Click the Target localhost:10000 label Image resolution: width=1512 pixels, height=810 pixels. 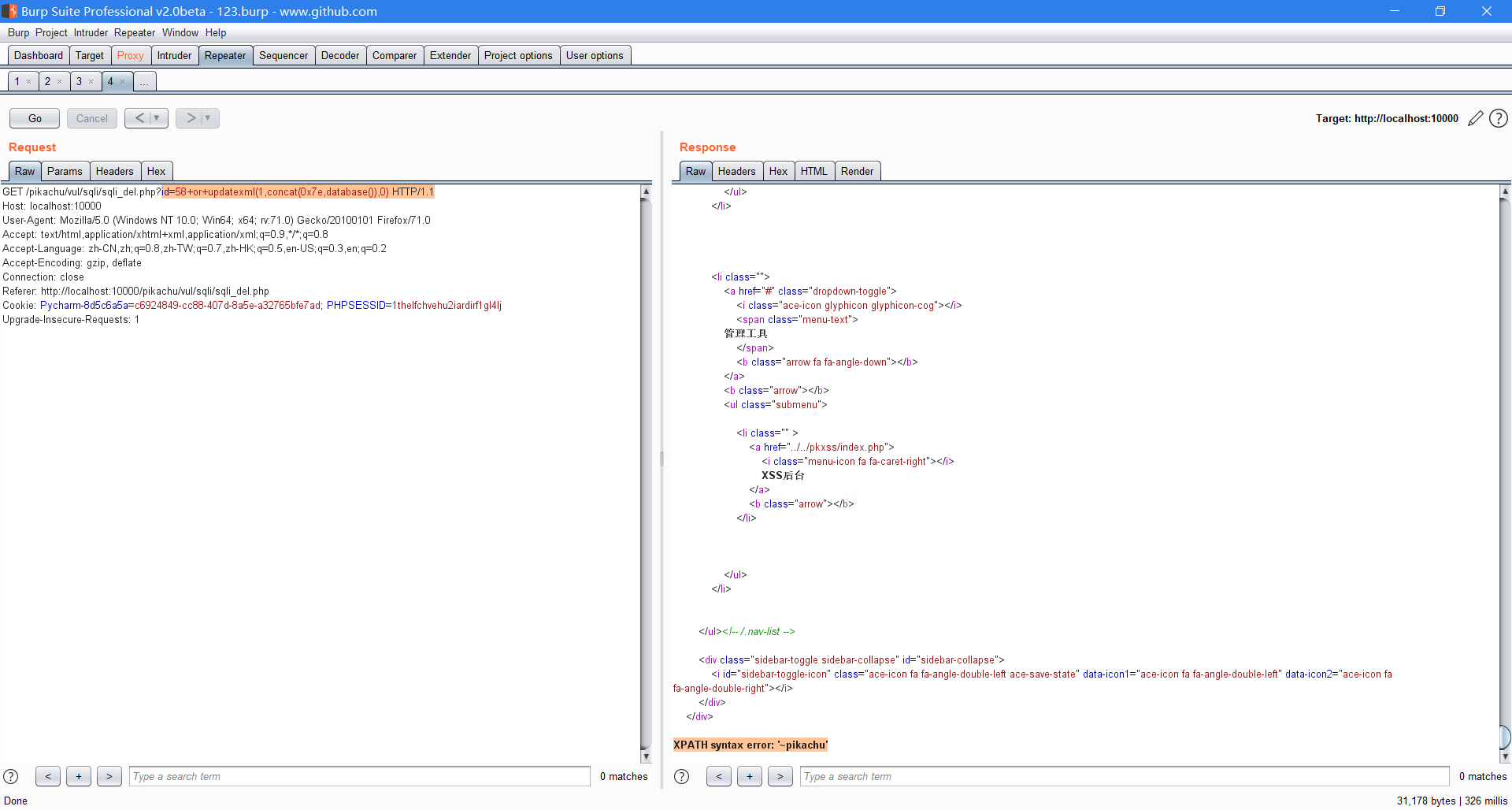tap(1387, 118)
